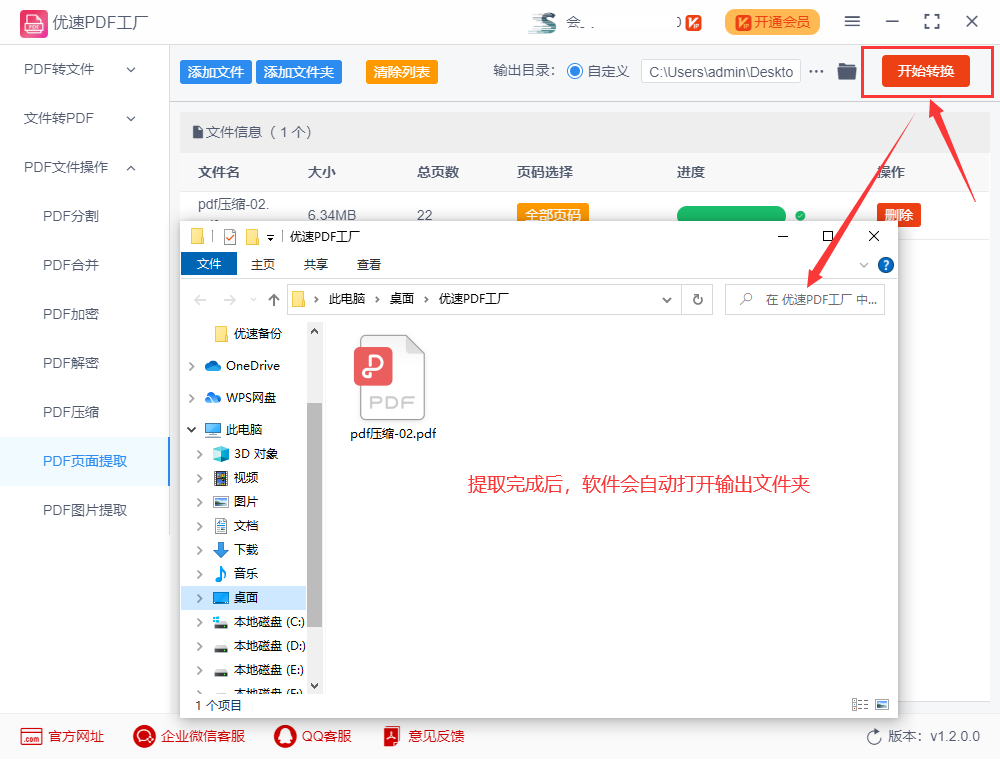
Task: Go up one folder level in Explorer
Action: [x=274, y=300]
